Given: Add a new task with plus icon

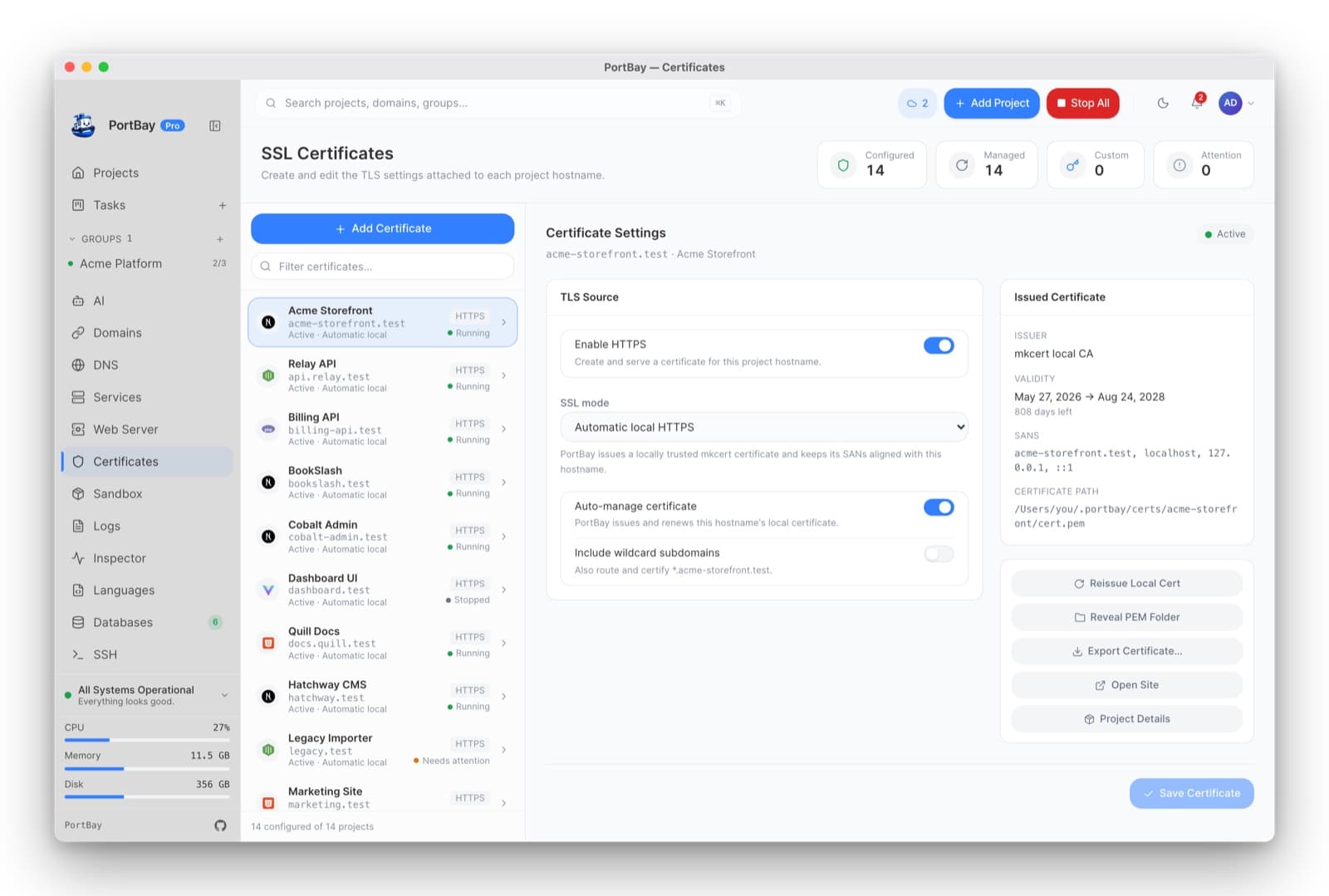Looking at the screenshot, I should point(222,205).
